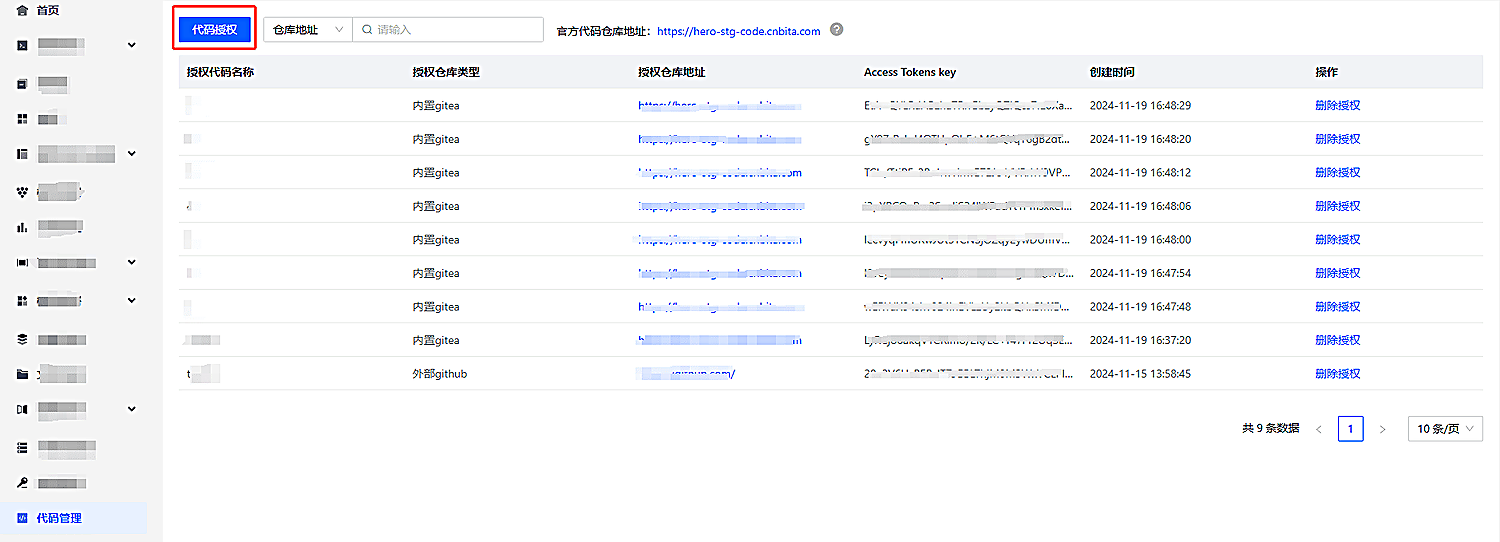Click the table-layout sidebar icon
This screenshot has height=542, width=1500.
(x=22, y=154)
